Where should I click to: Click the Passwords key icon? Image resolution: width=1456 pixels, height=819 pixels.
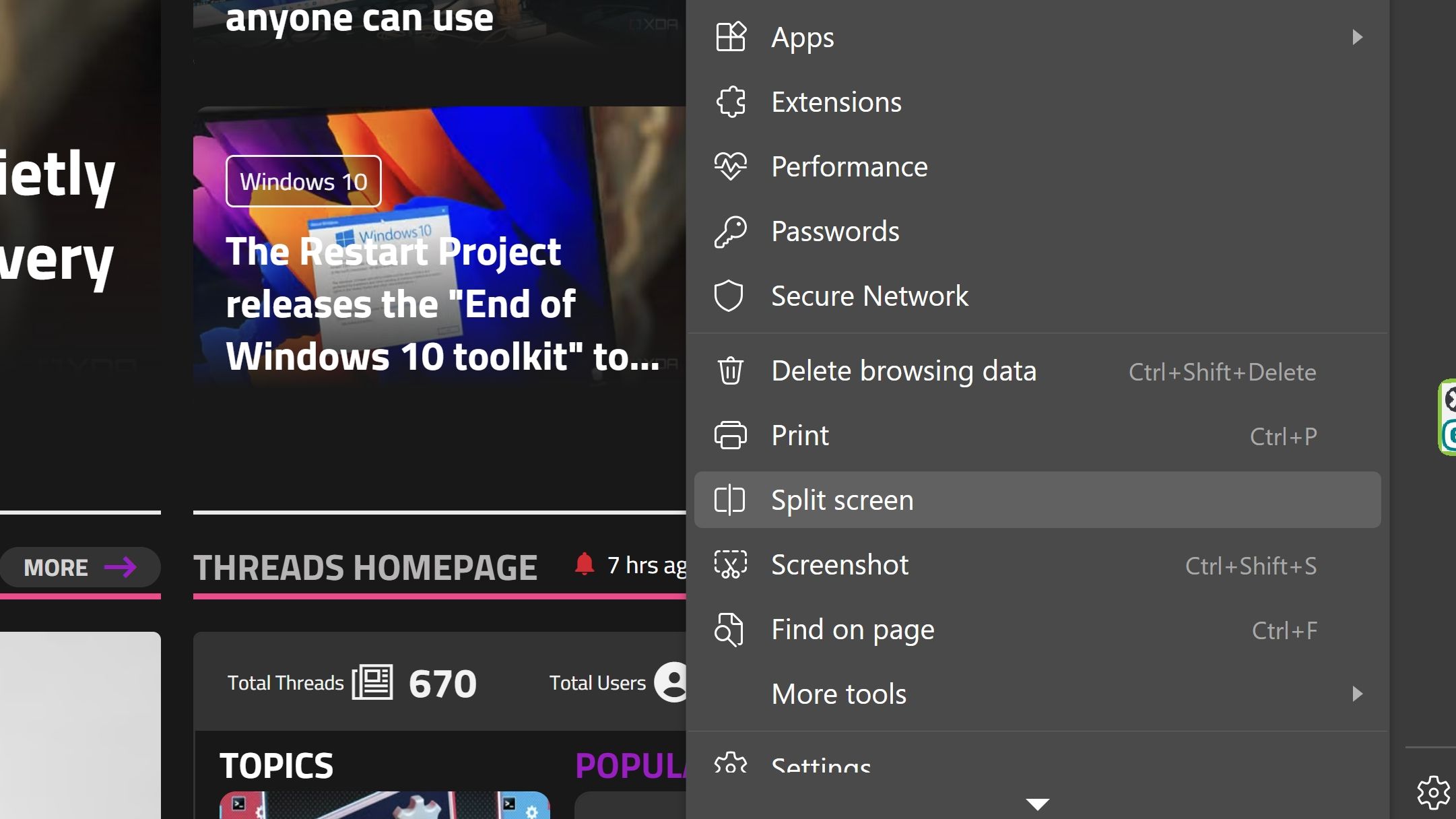(x=730, y=232)
